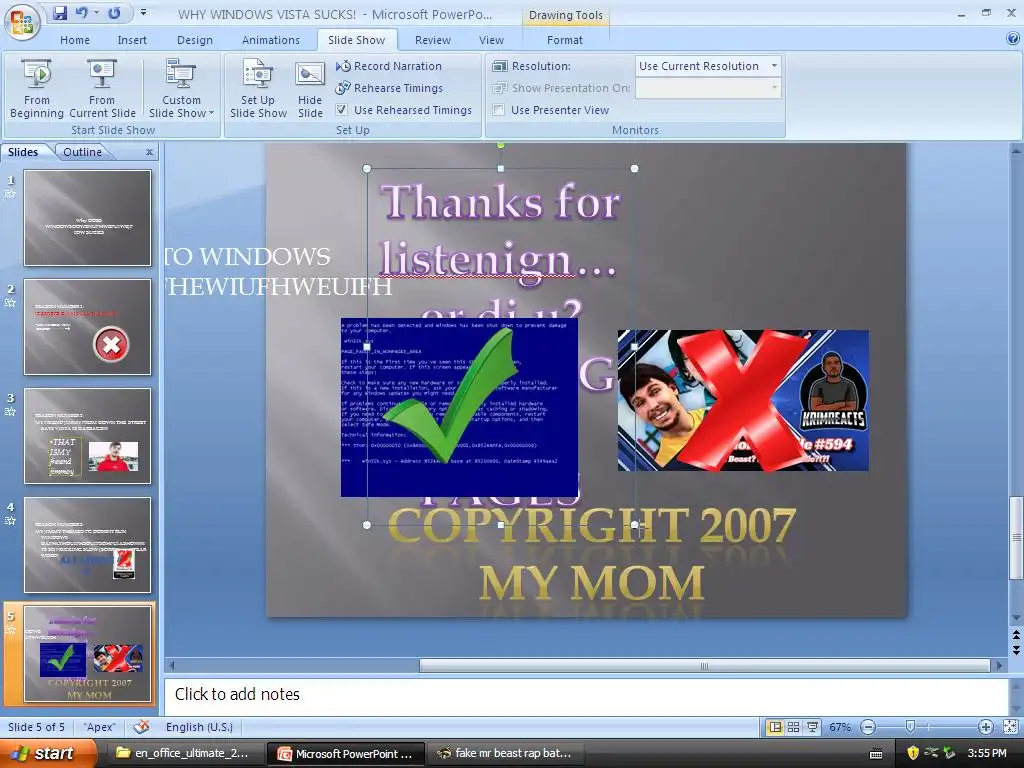
Task: Click the MY MOM text on slide
Action: [591, 583]
